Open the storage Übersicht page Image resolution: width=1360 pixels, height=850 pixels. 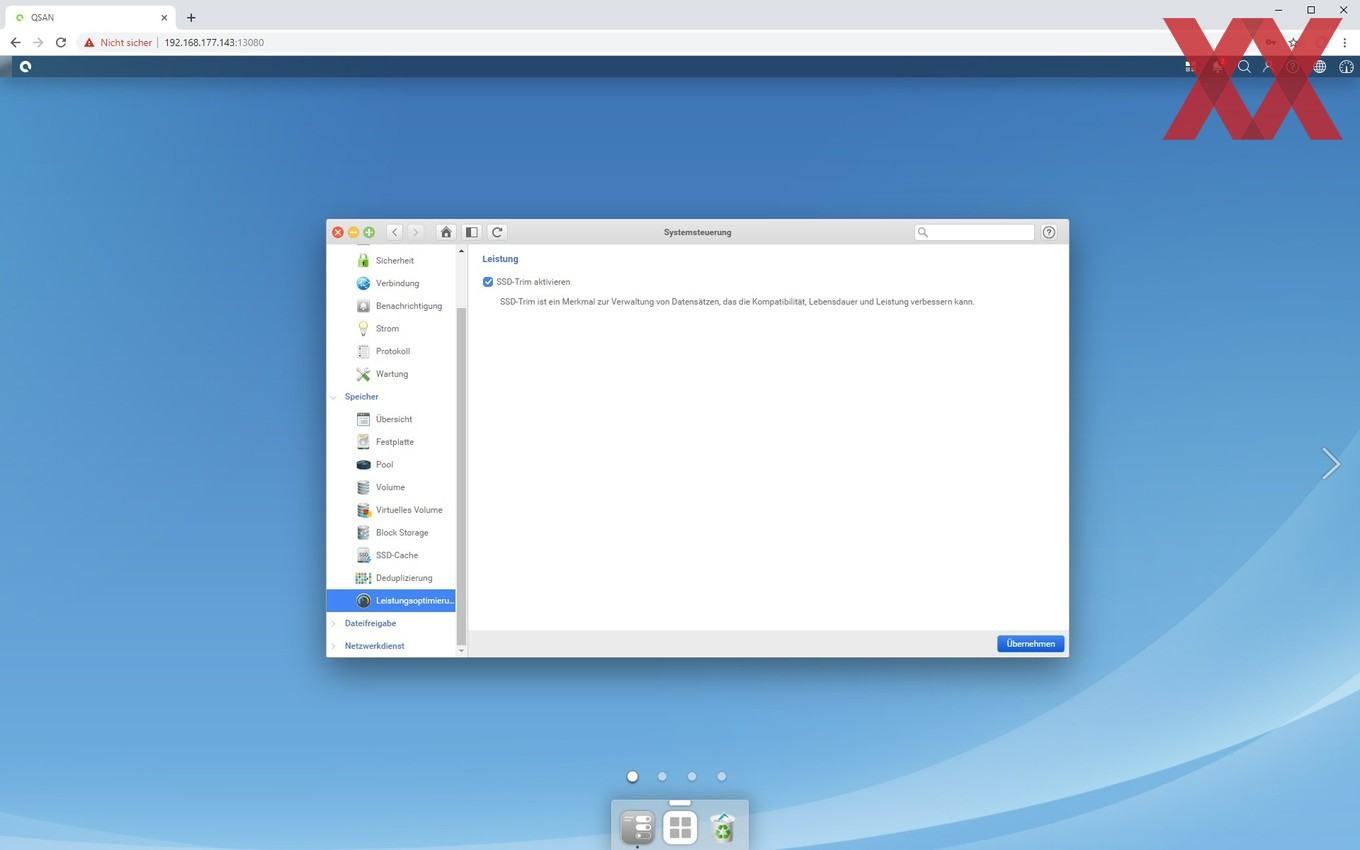[x=391, y=419]
